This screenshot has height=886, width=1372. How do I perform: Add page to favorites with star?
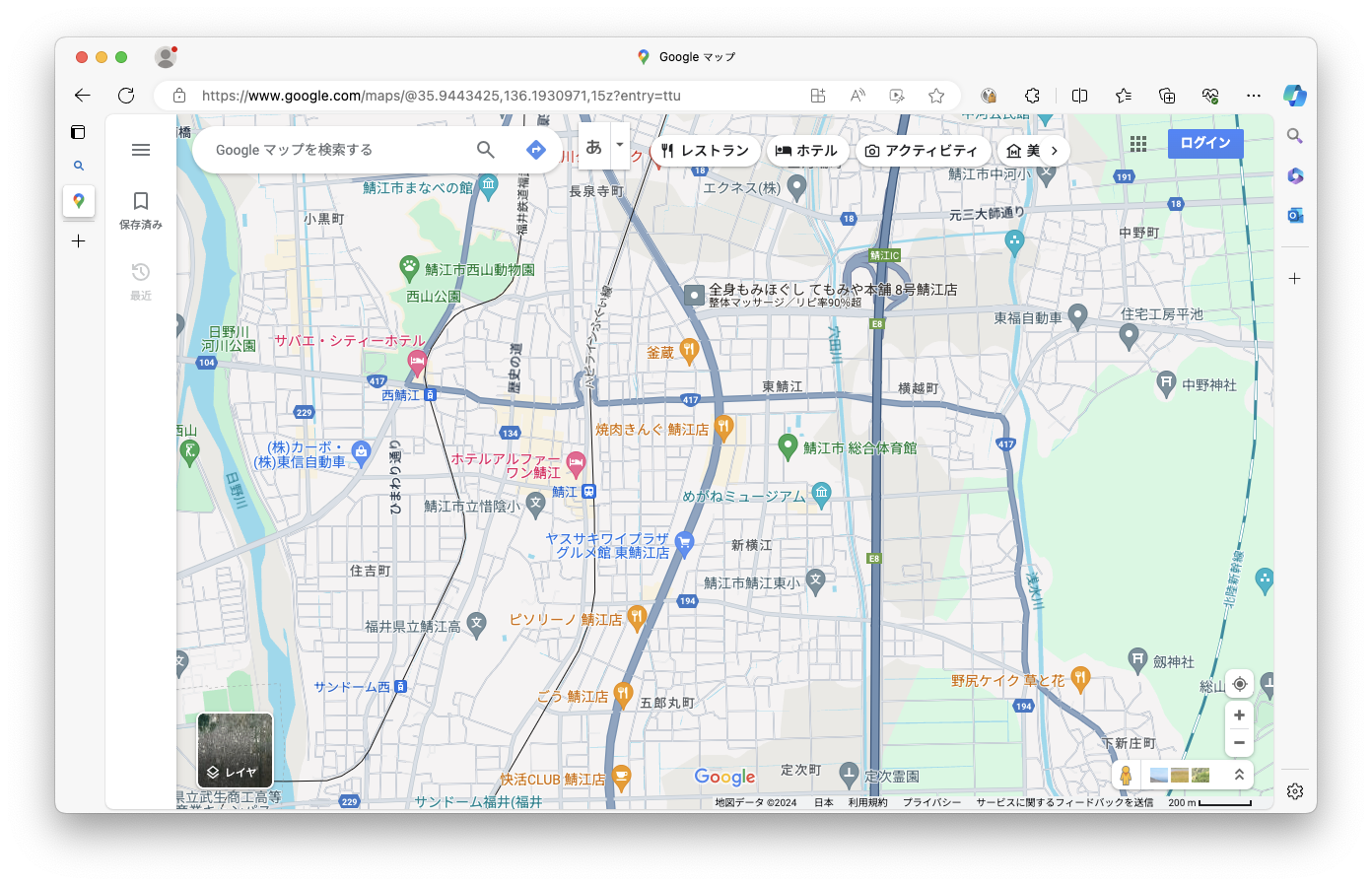coord(936,96)
